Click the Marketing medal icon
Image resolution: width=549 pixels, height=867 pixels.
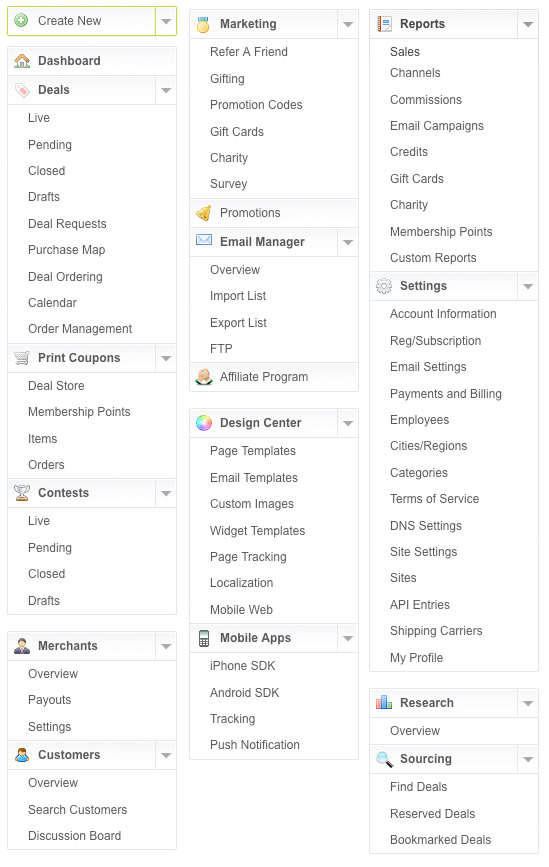point(203,24)
